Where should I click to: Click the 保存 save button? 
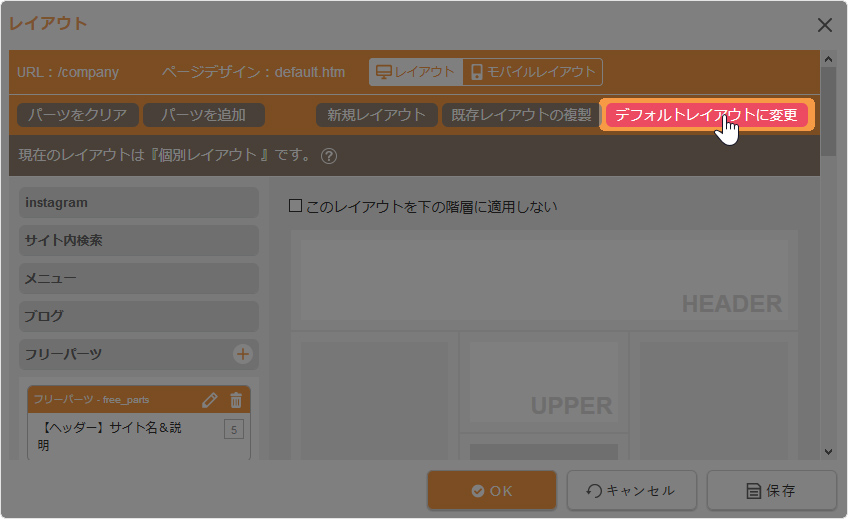[x=771, y=491]
